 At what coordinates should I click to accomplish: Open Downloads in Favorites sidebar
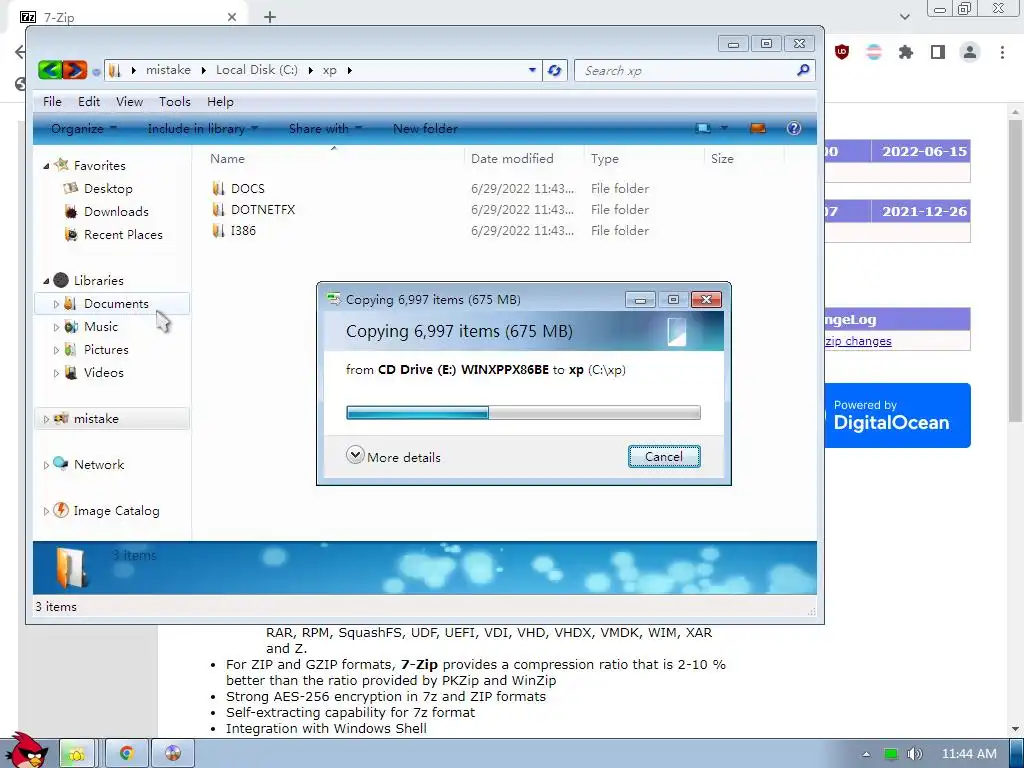click(116, 212)
